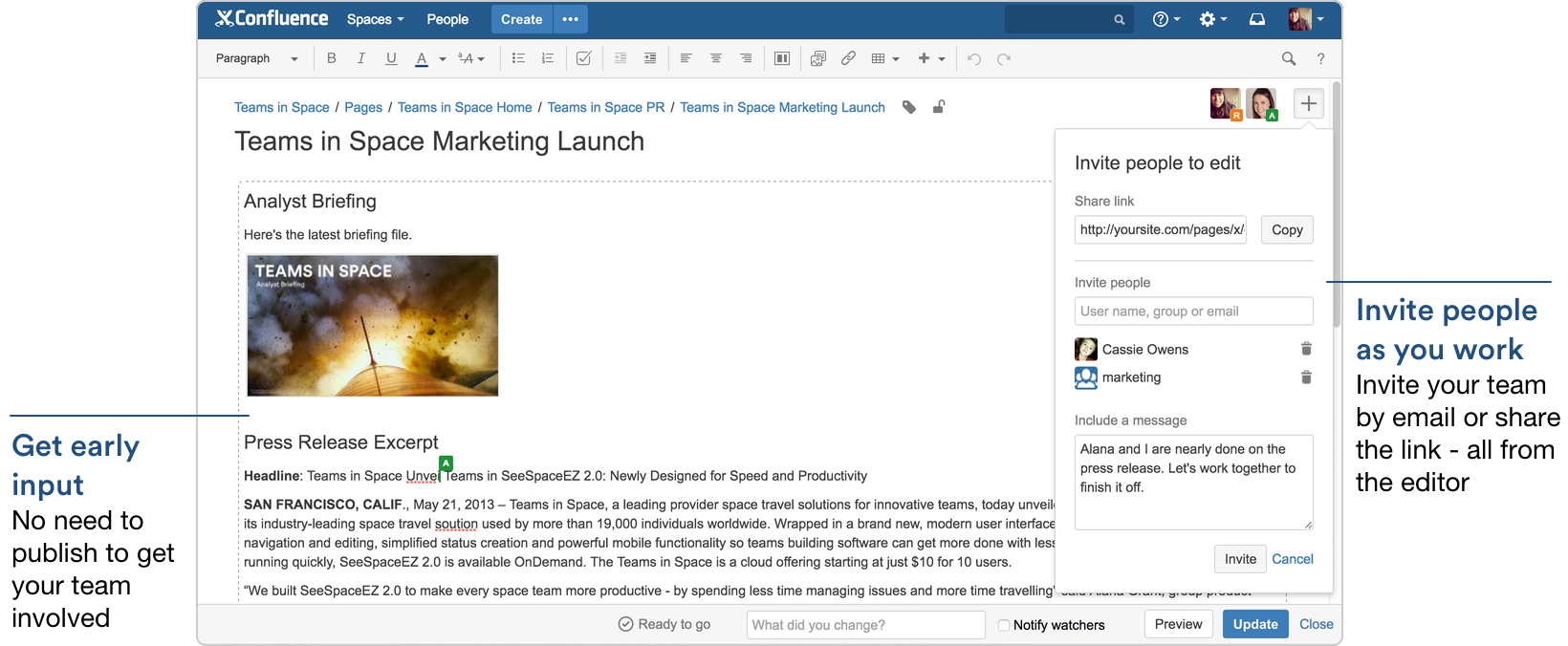Open the Spaces menu

[x=376, y=19]
